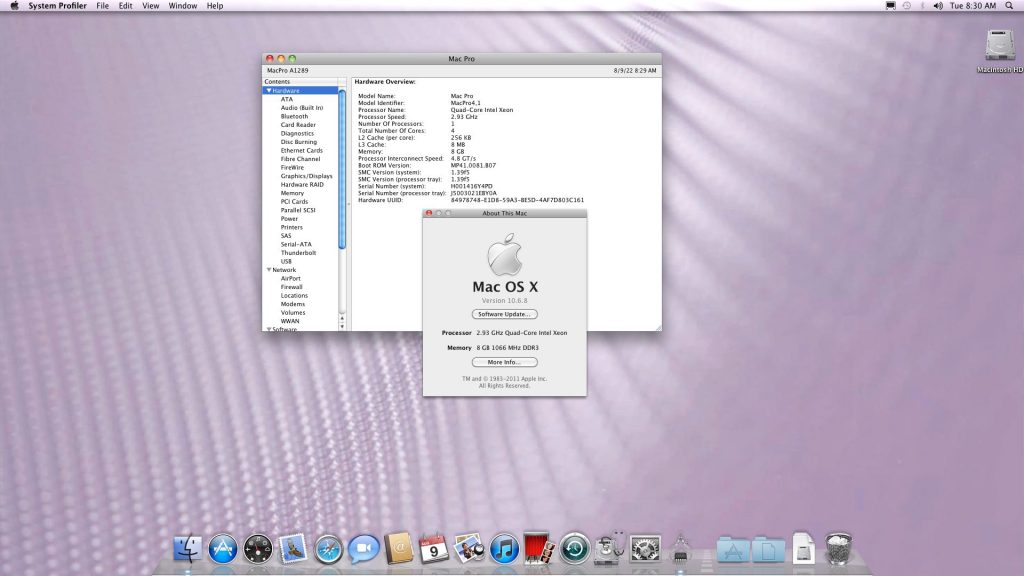1024x576 pixels.
Task: Select Firewall under Network
Action: [291, 287]
